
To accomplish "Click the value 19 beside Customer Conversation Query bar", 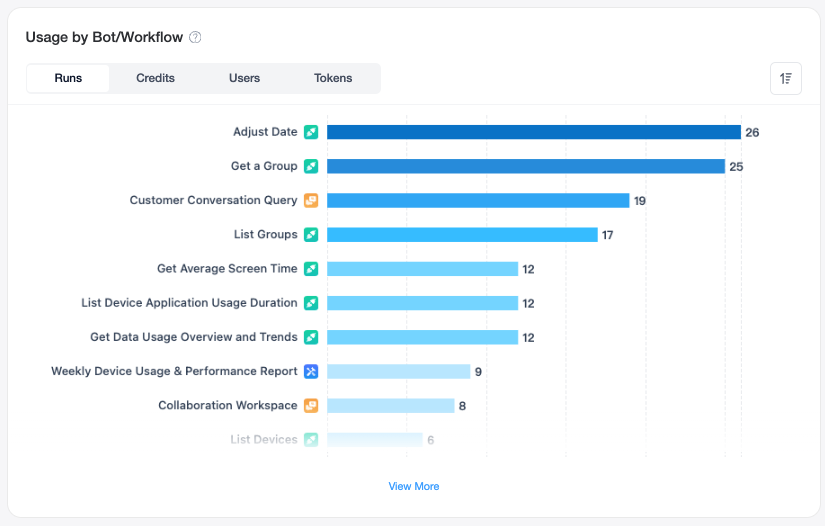I will click(x=640, y=201).
